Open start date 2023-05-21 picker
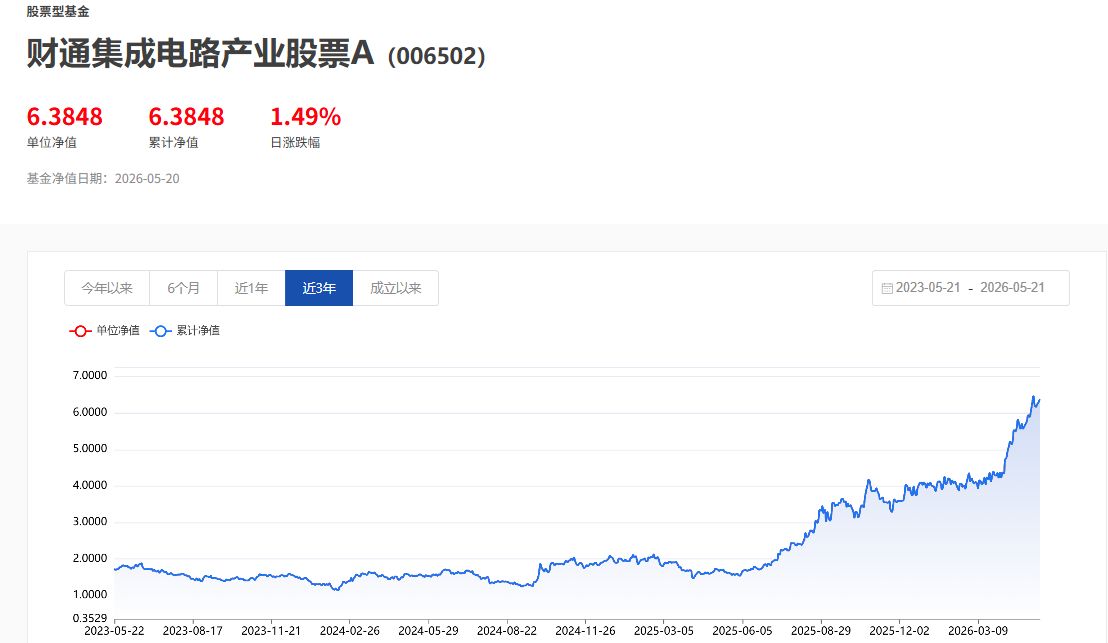Image resolution: width=1108 pixels, height=643 pixels. coord(928,288)
